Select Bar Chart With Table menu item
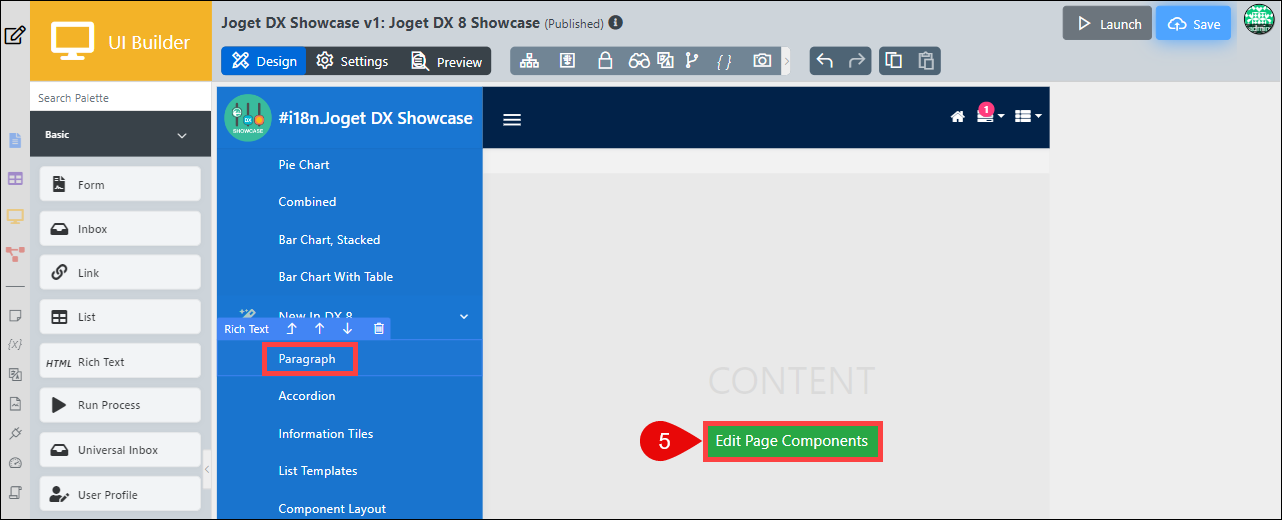Viewport: 1282px width, 520px height. click(x=335, y=277)
